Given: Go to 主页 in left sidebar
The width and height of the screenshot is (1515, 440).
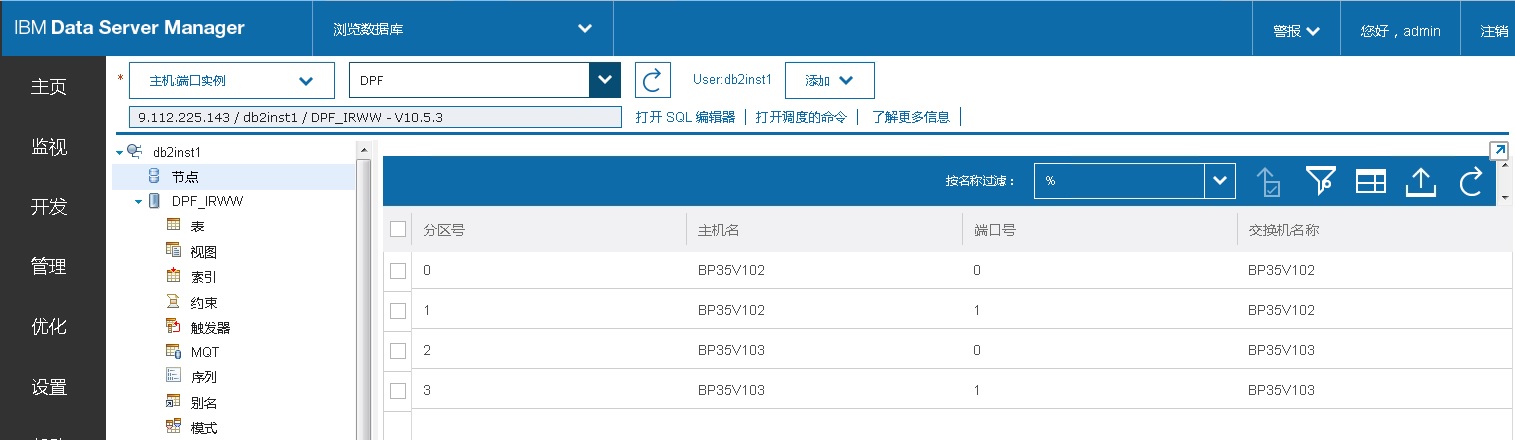Looking at the screenshot, I should pos(48,87).
